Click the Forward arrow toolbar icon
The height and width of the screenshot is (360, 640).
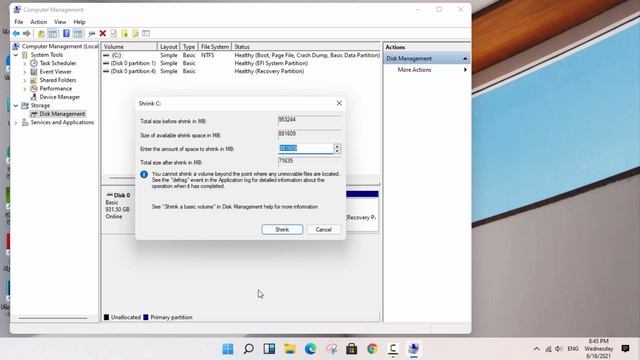(x=27, y=33)
